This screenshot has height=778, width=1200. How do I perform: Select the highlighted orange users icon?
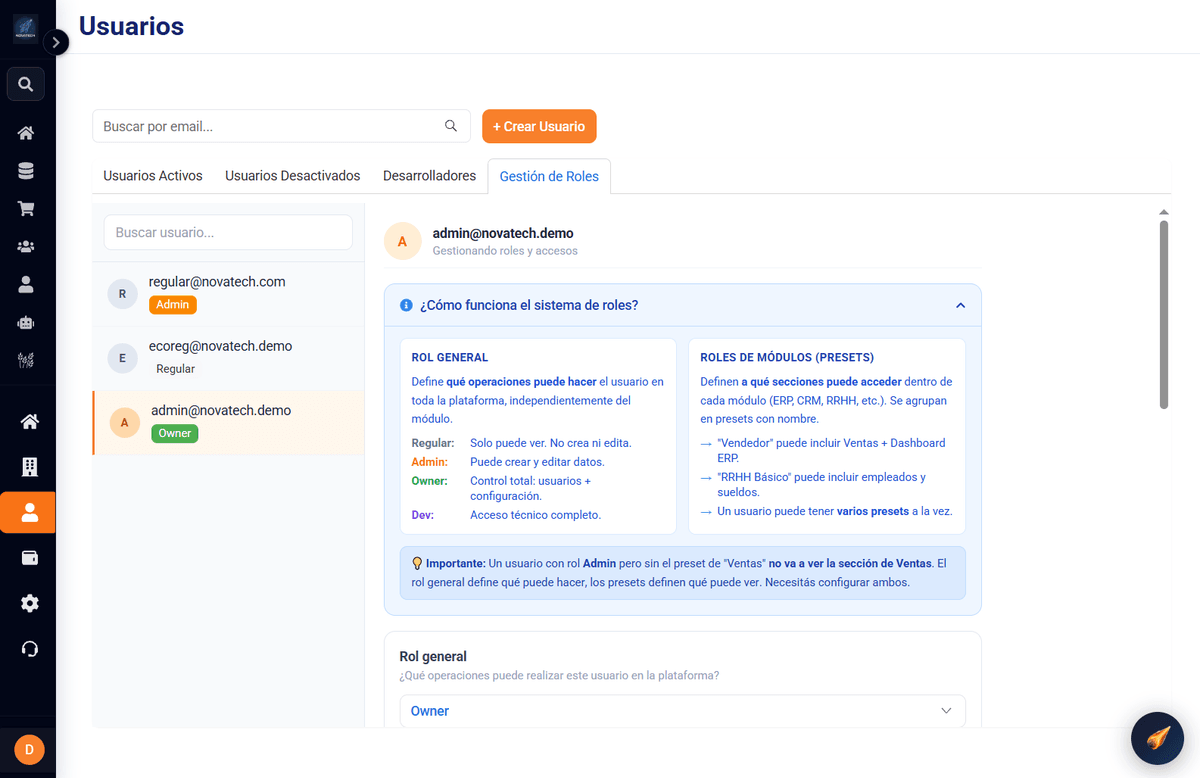pos(28,513)
